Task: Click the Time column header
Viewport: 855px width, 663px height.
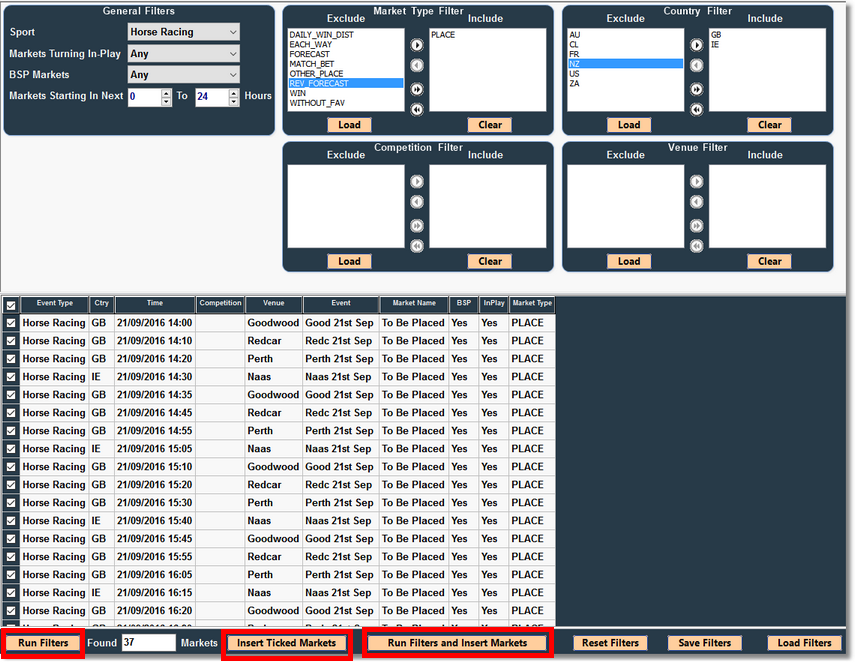Action: click(x=154, y=304)
